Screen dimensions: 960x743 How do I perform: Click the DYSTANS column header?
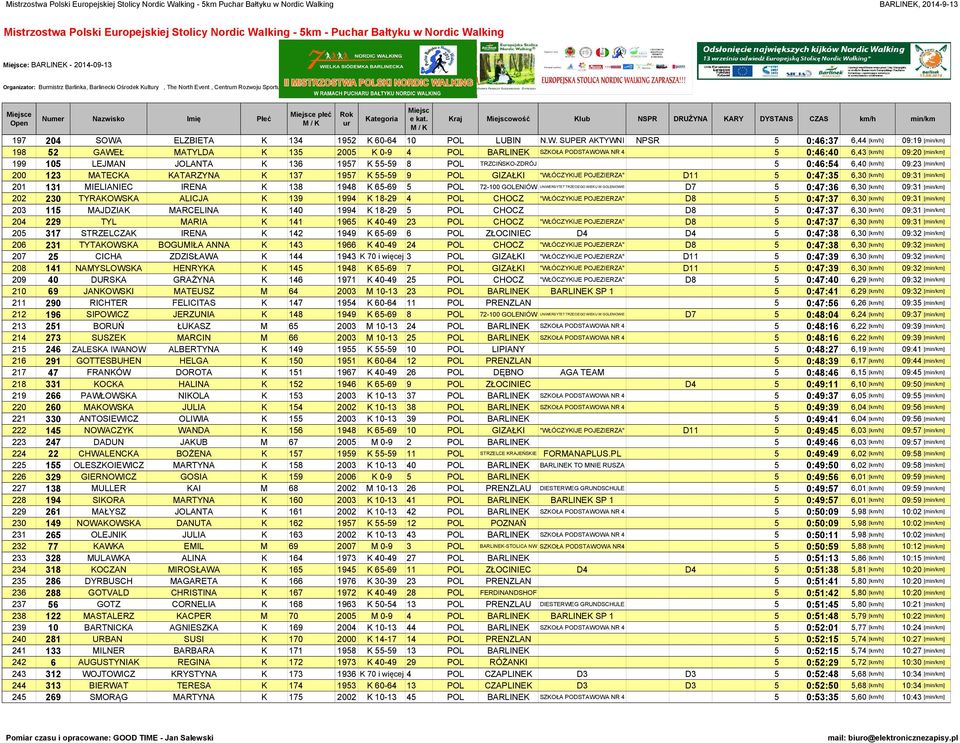776,119
